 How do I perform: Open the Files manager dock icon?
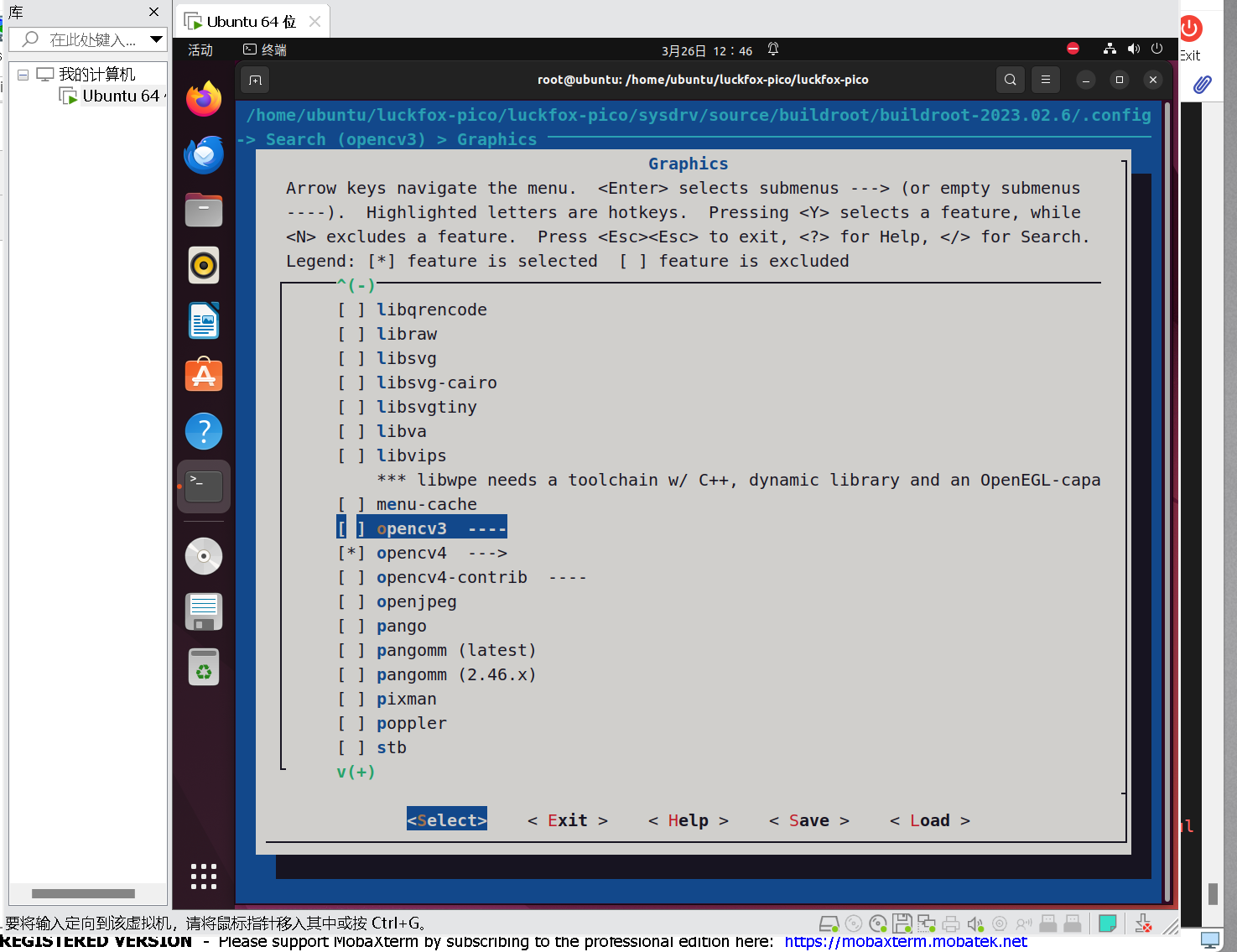(x=204, y=211)
